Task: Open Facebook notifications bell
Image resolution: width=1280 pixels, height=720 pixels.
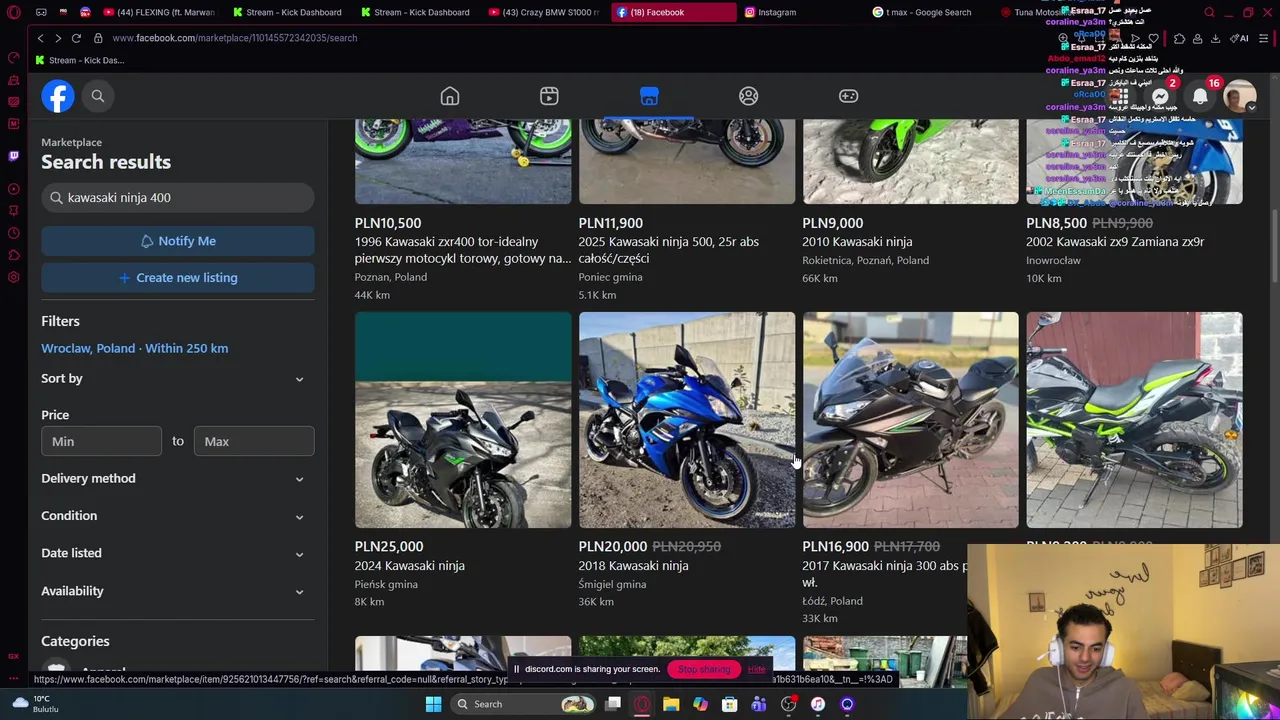Action: tap(1200, 97)
